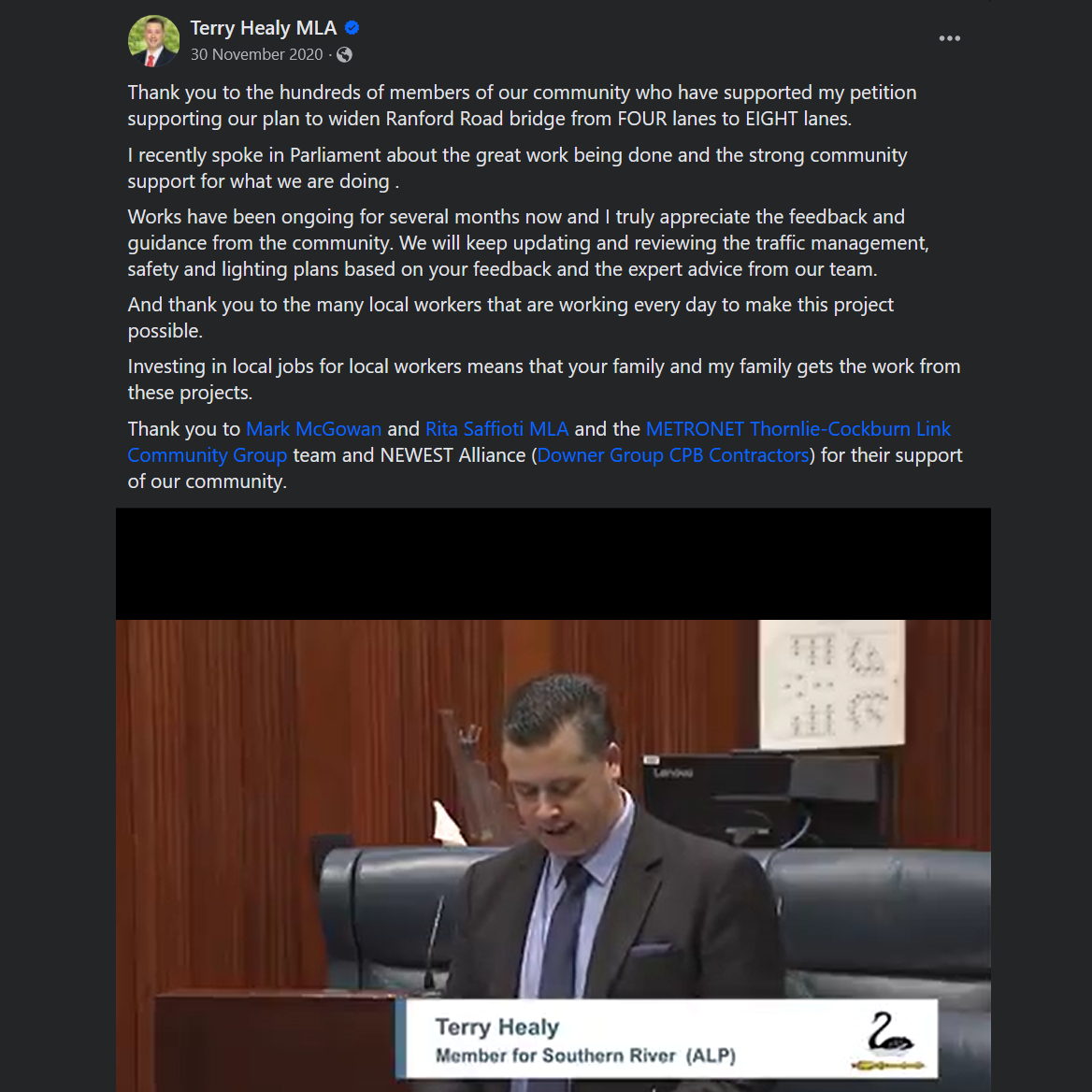Open Terry Healy MLA page name
1092x1092 pixels.
click(264, 28)
